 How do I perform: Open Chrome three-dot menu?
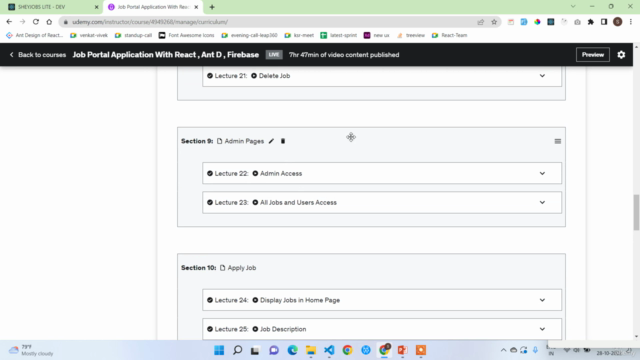(x=631, y=22)
